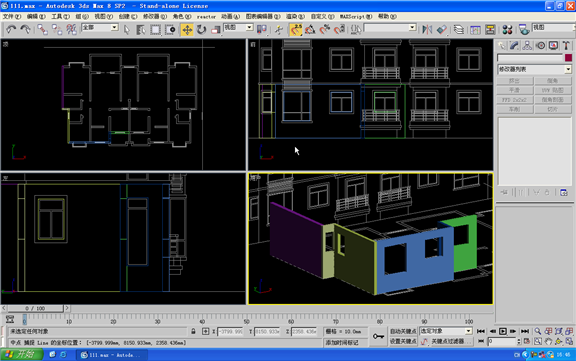
Task: Click the object color swatch
Action: [x=568, y=58]
